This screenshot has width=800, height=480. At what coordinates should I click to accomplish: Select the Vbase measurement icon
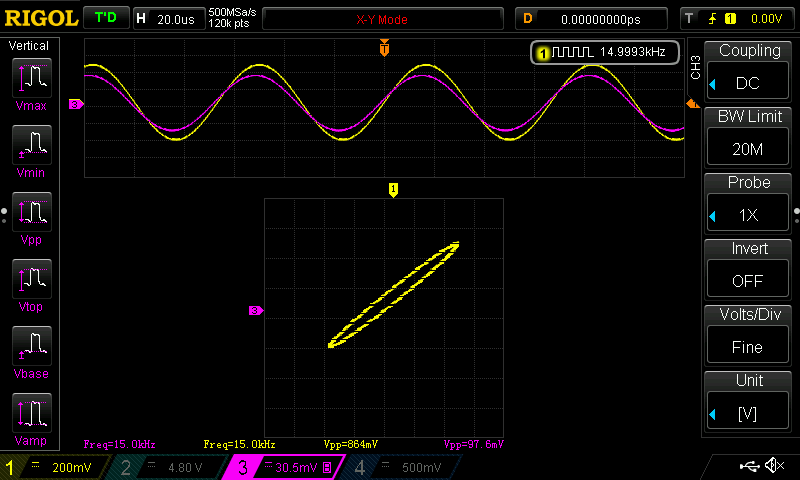click(32, 345)
